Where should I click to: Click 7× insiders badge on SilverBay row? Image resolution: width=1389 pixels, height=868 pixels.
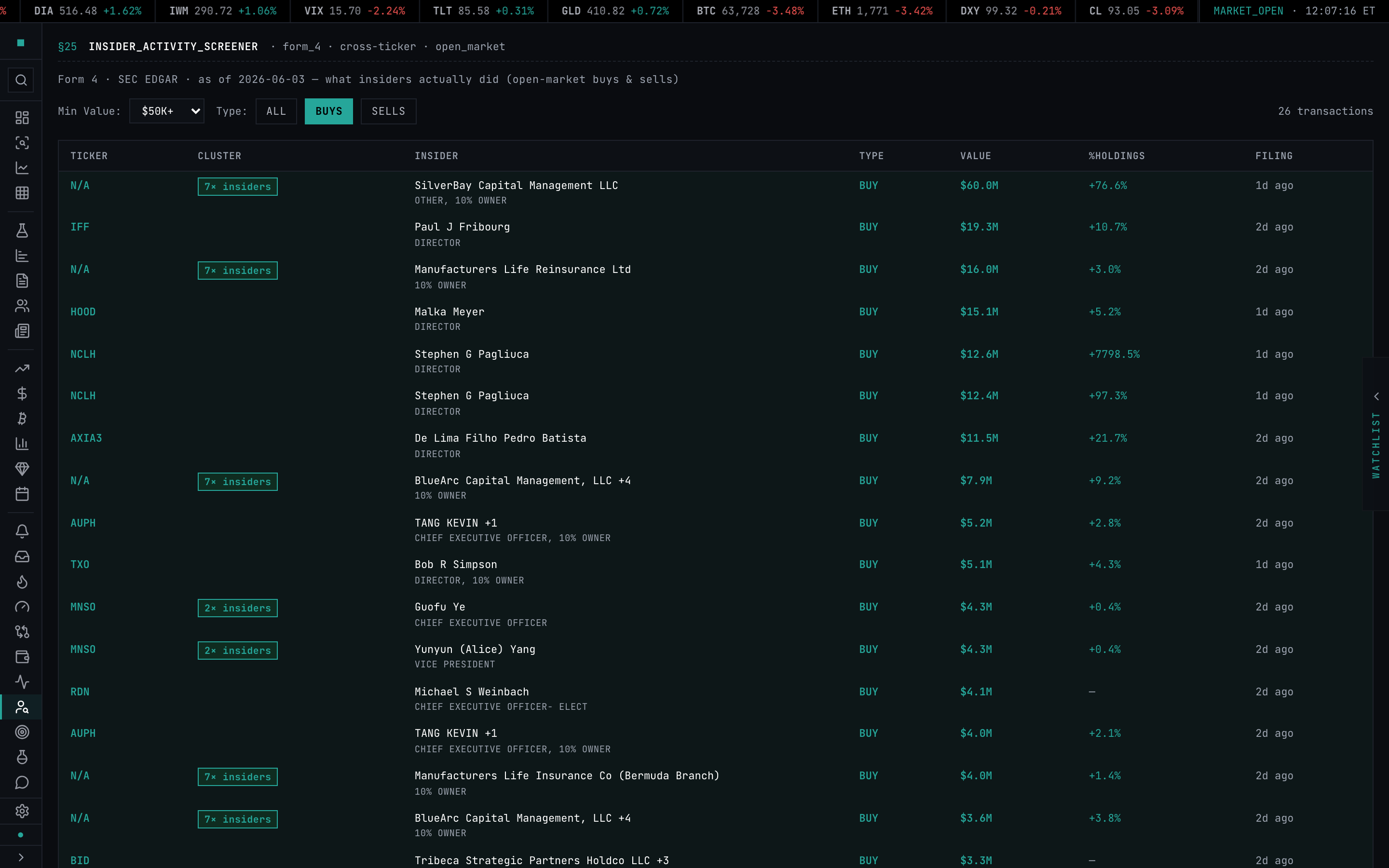click(x=238, y=187)
